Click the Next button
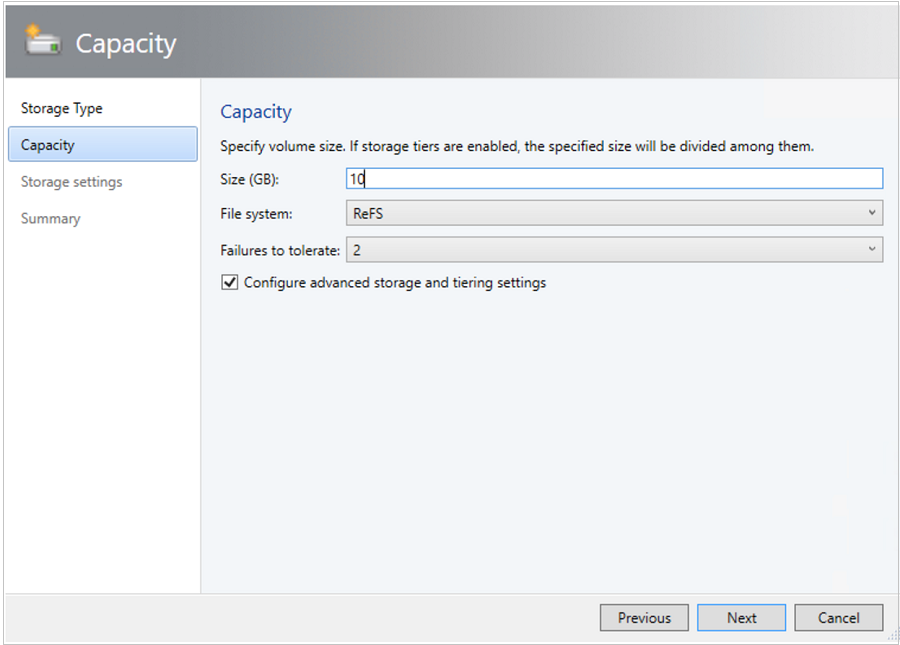The width and height of the screenshot is (900, 645). 741,617
